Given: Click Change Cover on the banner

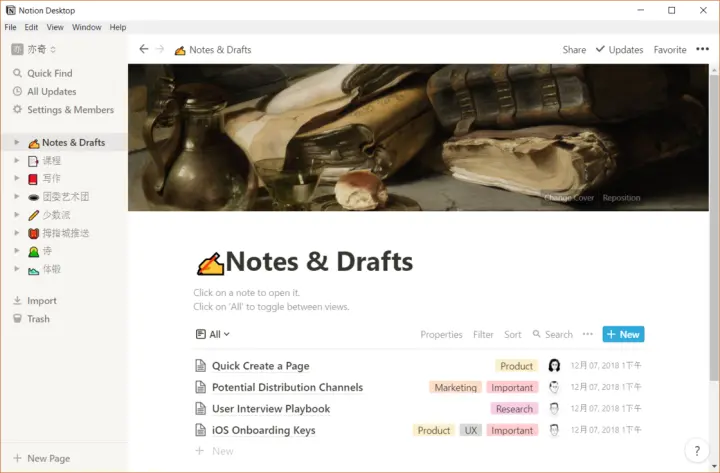Looking at the screenshot, I should click(569, 197).
